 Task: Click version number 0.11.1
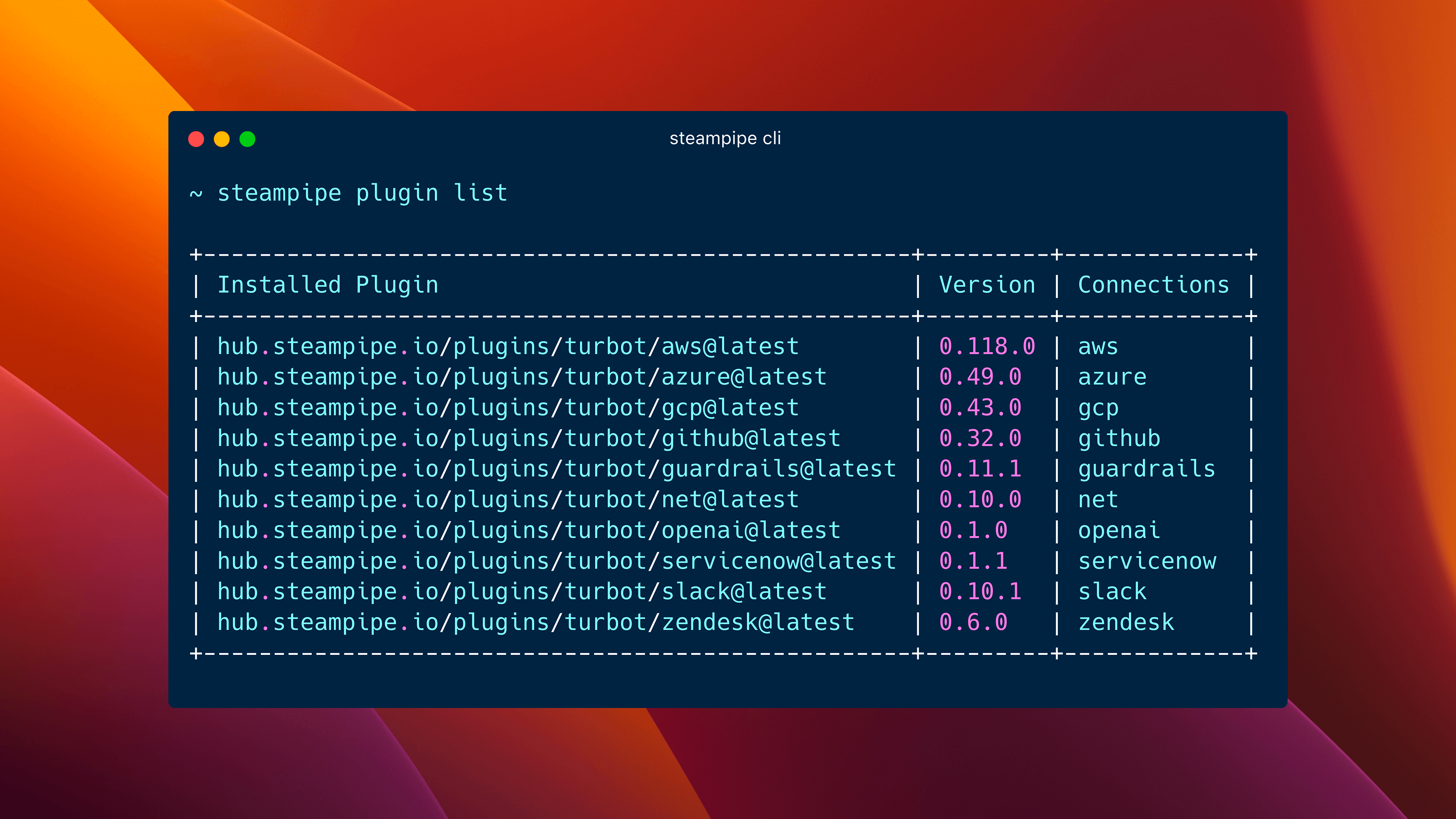[x=980, y=469]
